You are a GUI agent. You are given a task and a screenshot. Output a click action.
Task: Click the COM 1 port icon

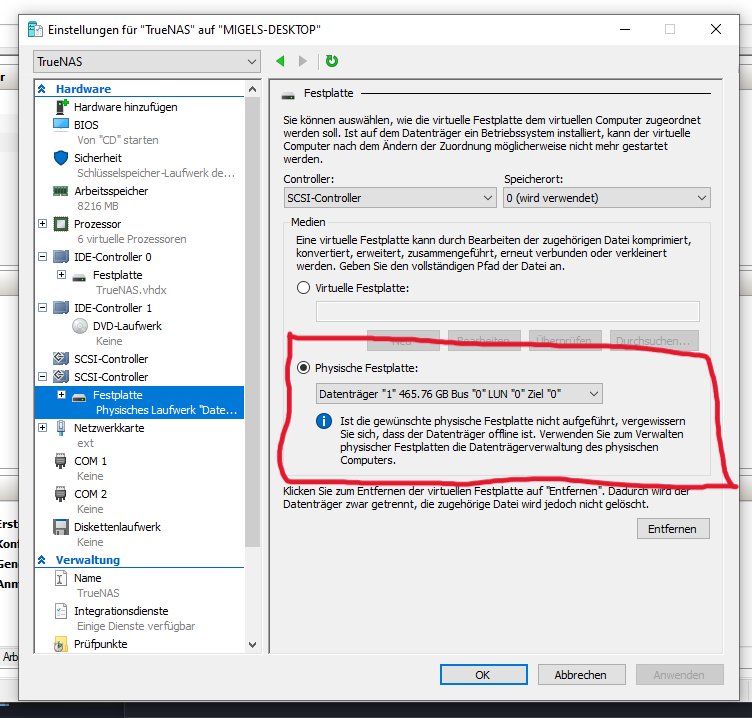(x=60, y=461)
